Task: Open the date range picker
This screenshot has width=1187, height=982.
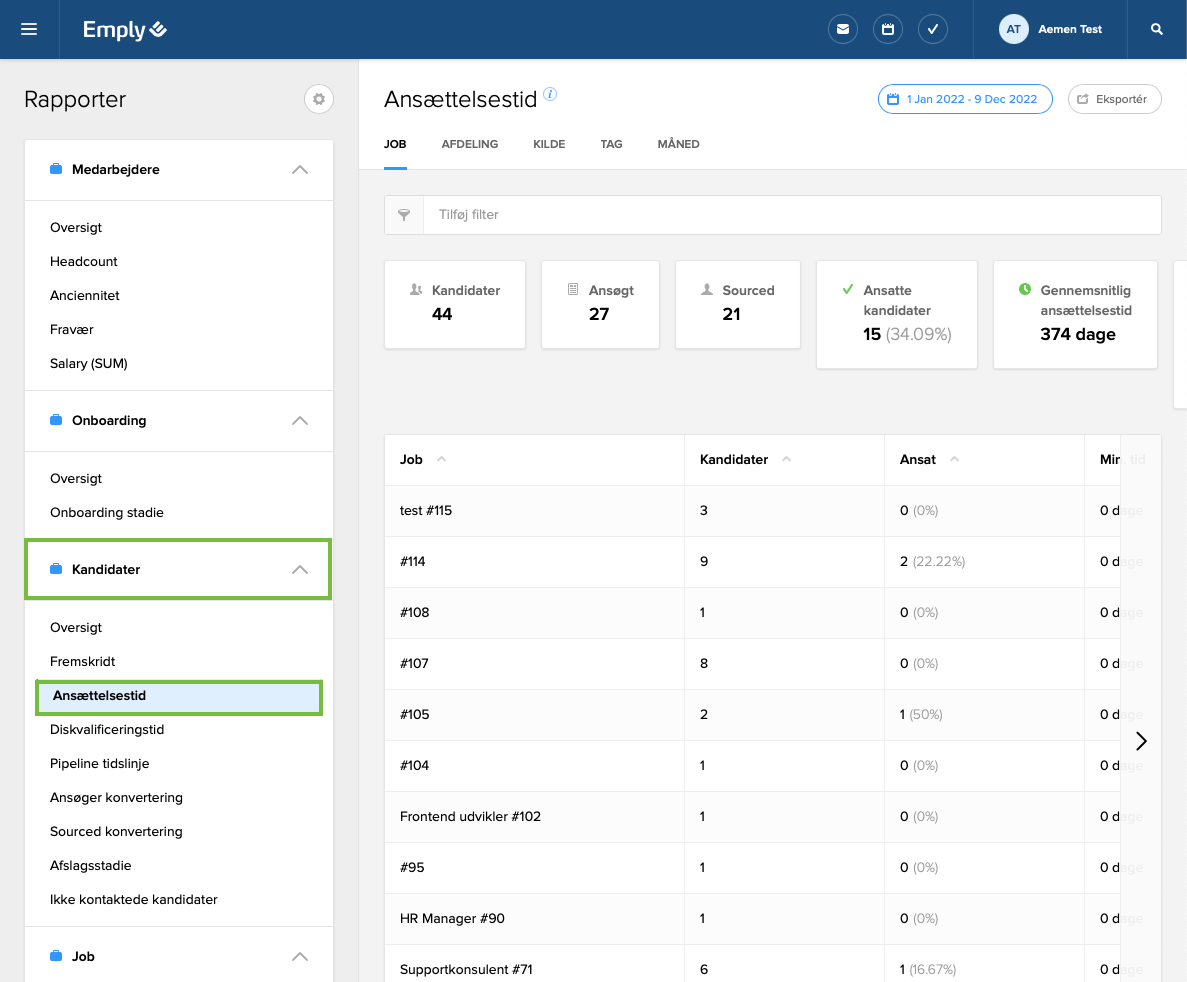Action: coord(964,99)
